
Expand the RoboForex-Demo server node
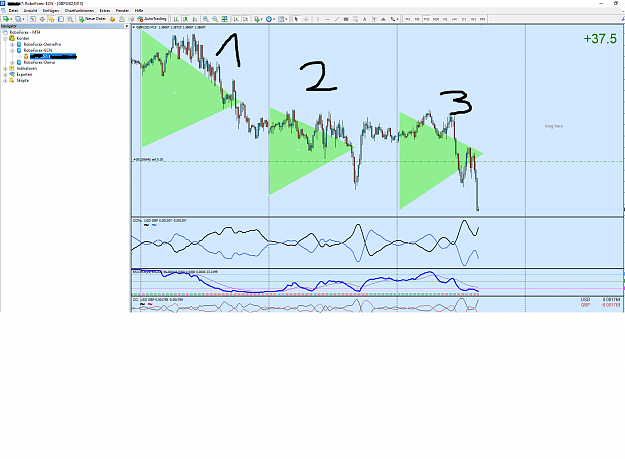click(x=12, y=63)
